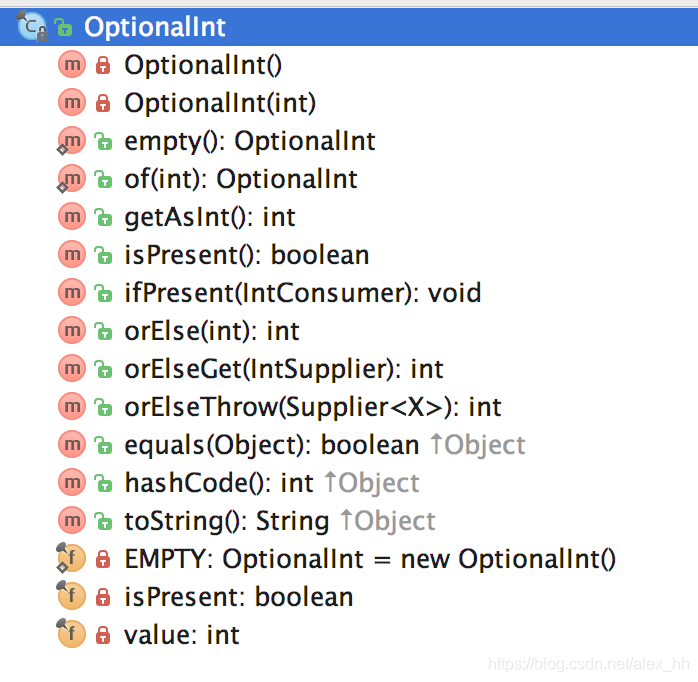This screenshot has height=682, width=698.
Task: Click the field icon next to value: int
Action: (71, 634)
